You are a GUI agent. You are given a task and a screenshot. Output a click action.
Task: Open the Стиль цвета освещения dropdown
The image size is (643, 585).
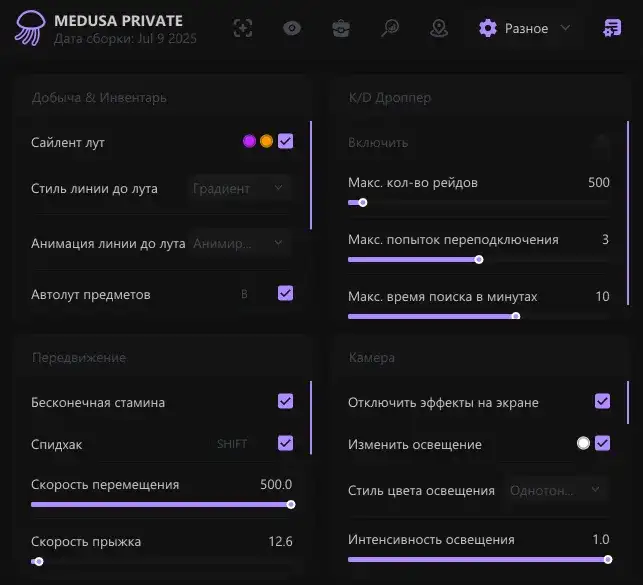pyautogui.click(x=555, y=490)
